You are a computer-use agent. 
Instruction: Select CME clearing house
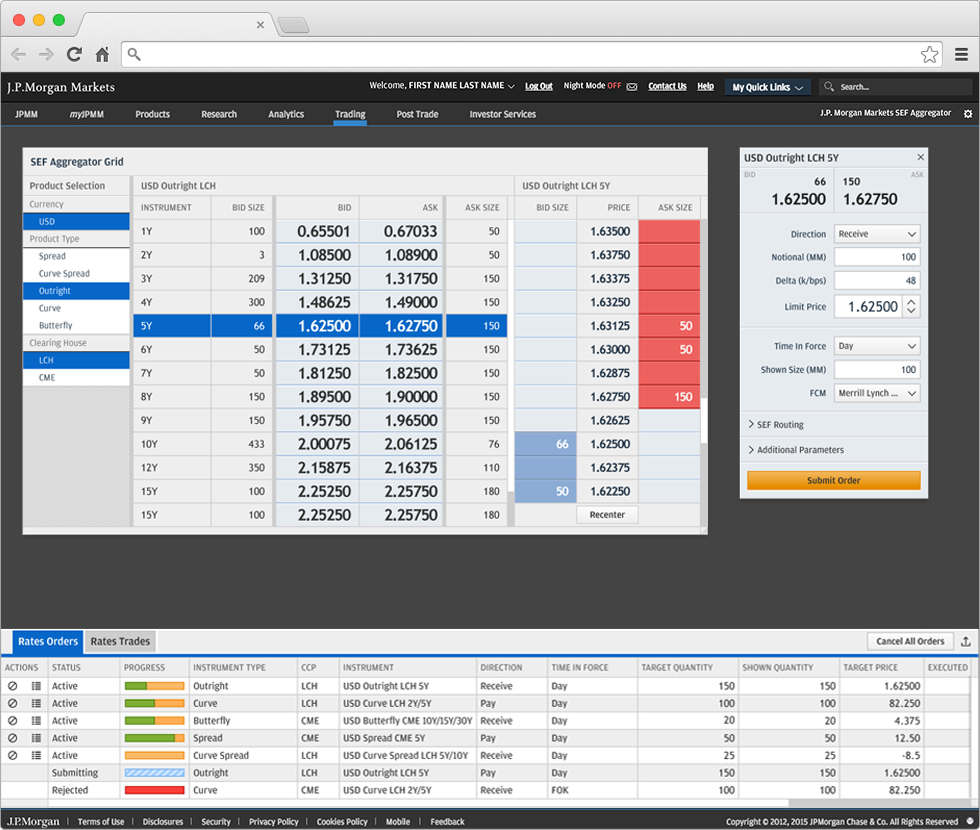(76, 378)
